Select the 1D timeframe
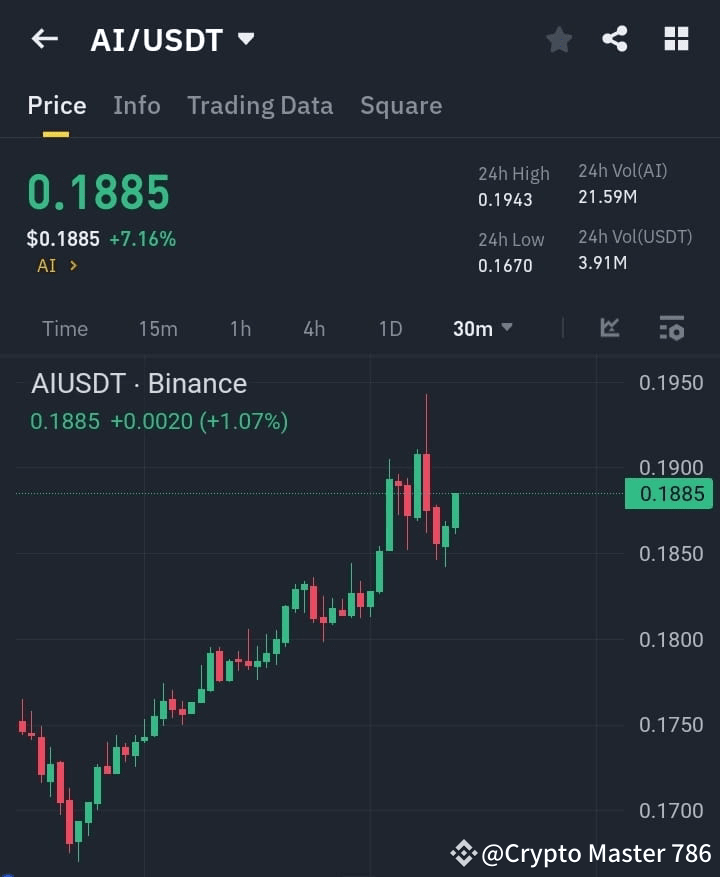 tap(390, 328)
